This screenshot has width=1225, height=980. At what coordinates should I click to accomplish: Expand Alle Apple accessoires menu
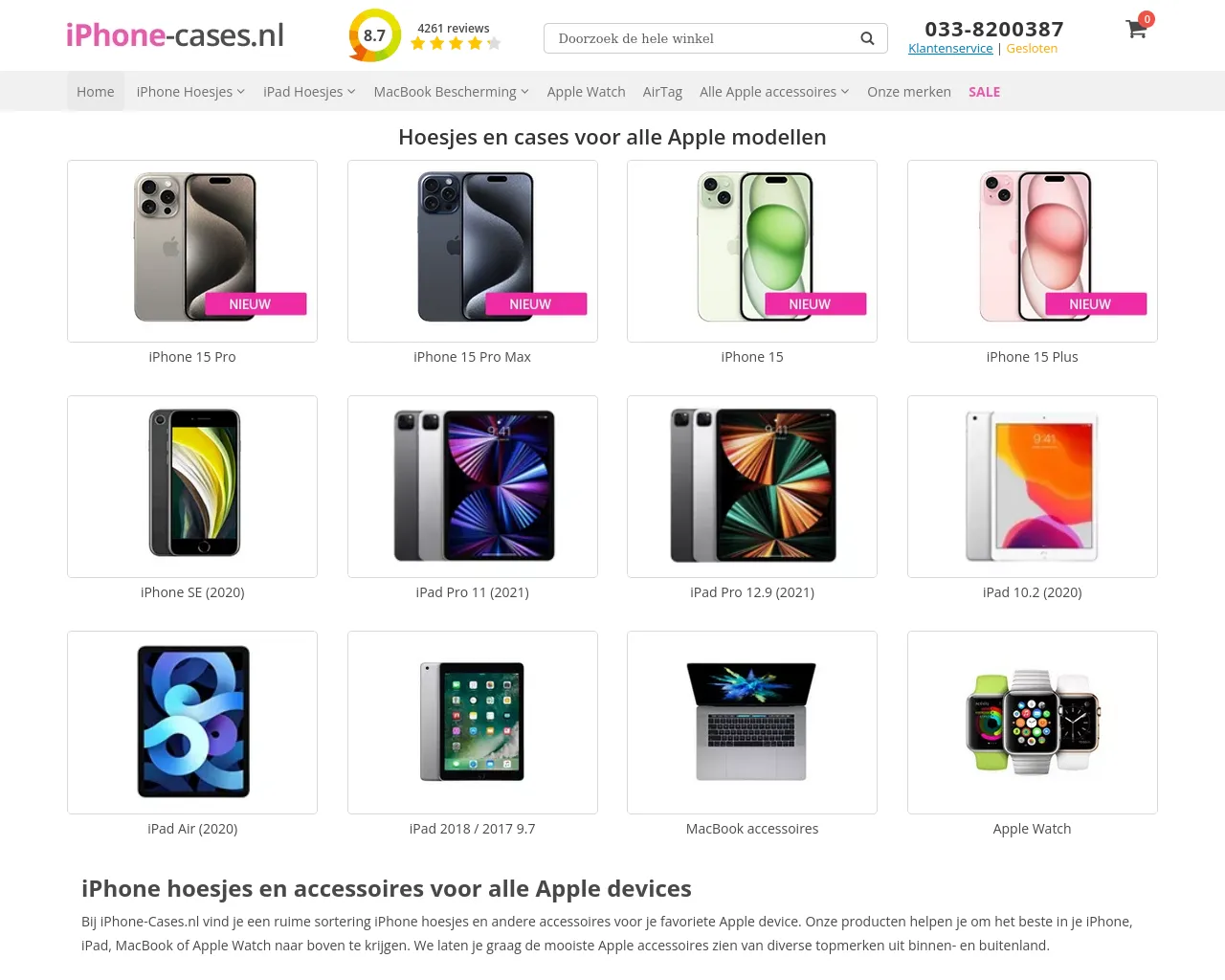click(x=774, y=92)
